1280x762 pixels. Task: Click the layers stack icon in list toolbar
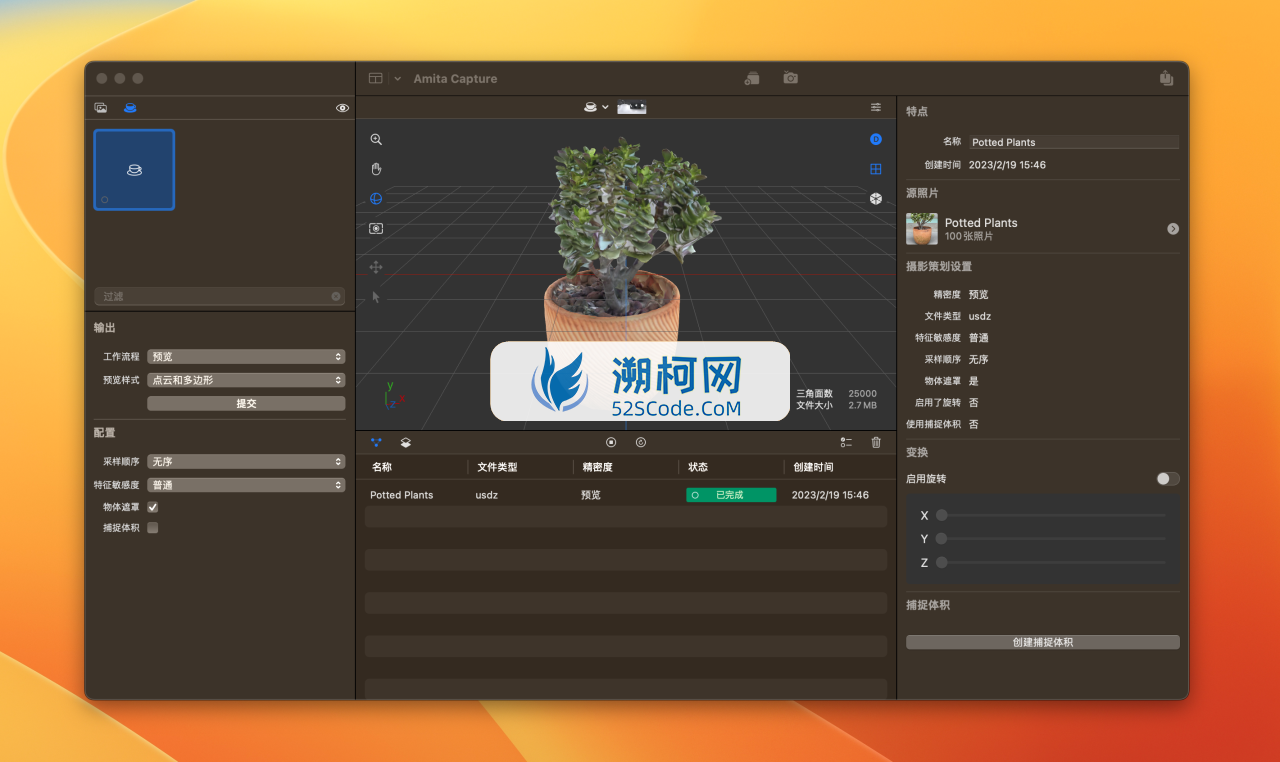pos(405,442)
